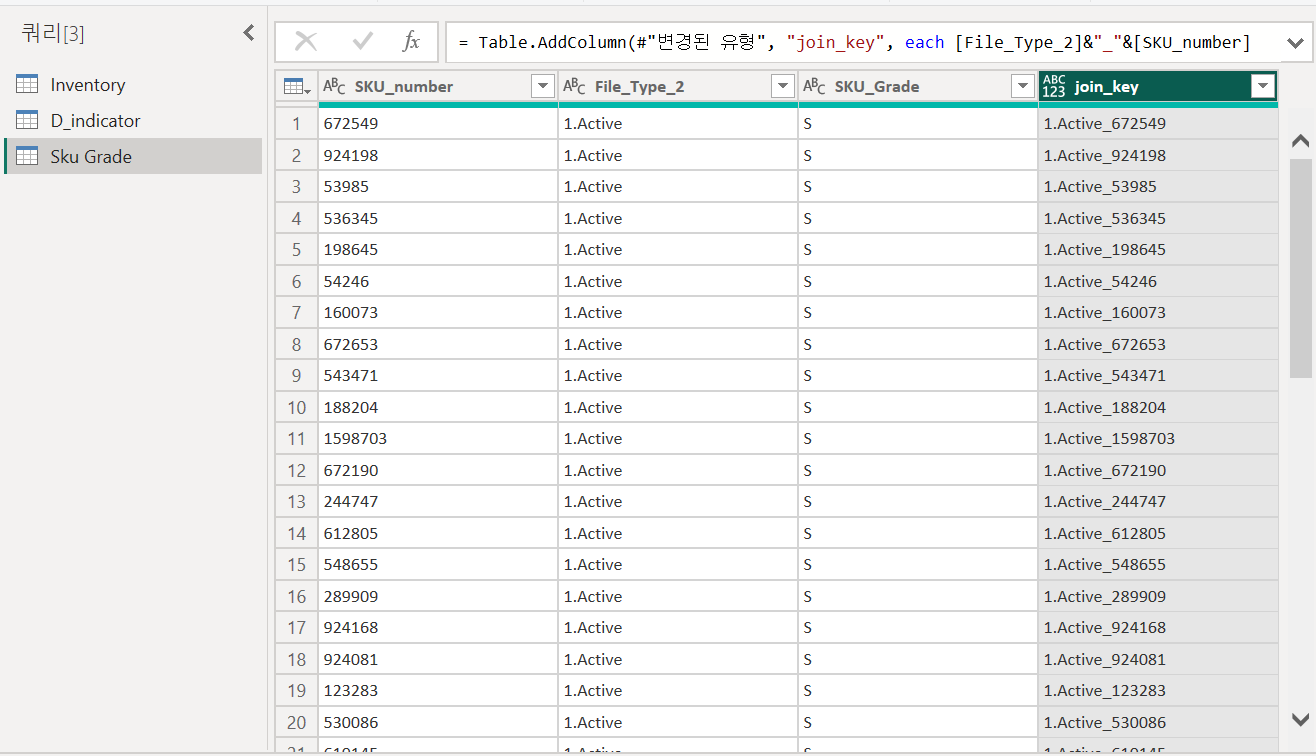1316x756 pixels.
Task: Select row number 5 in the grid
Action: click(296, 249)
